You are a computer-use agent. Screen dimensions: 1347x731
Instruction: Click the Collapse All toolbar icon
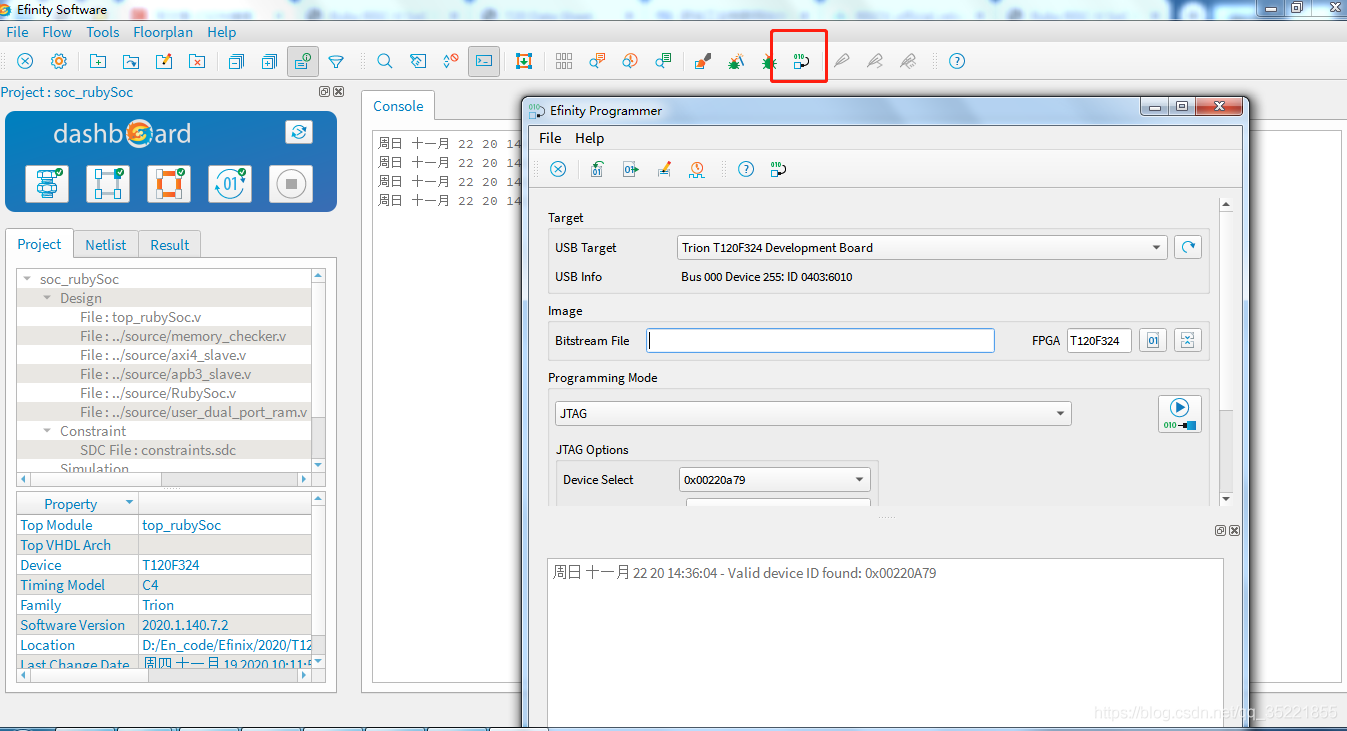click(236, 61)
